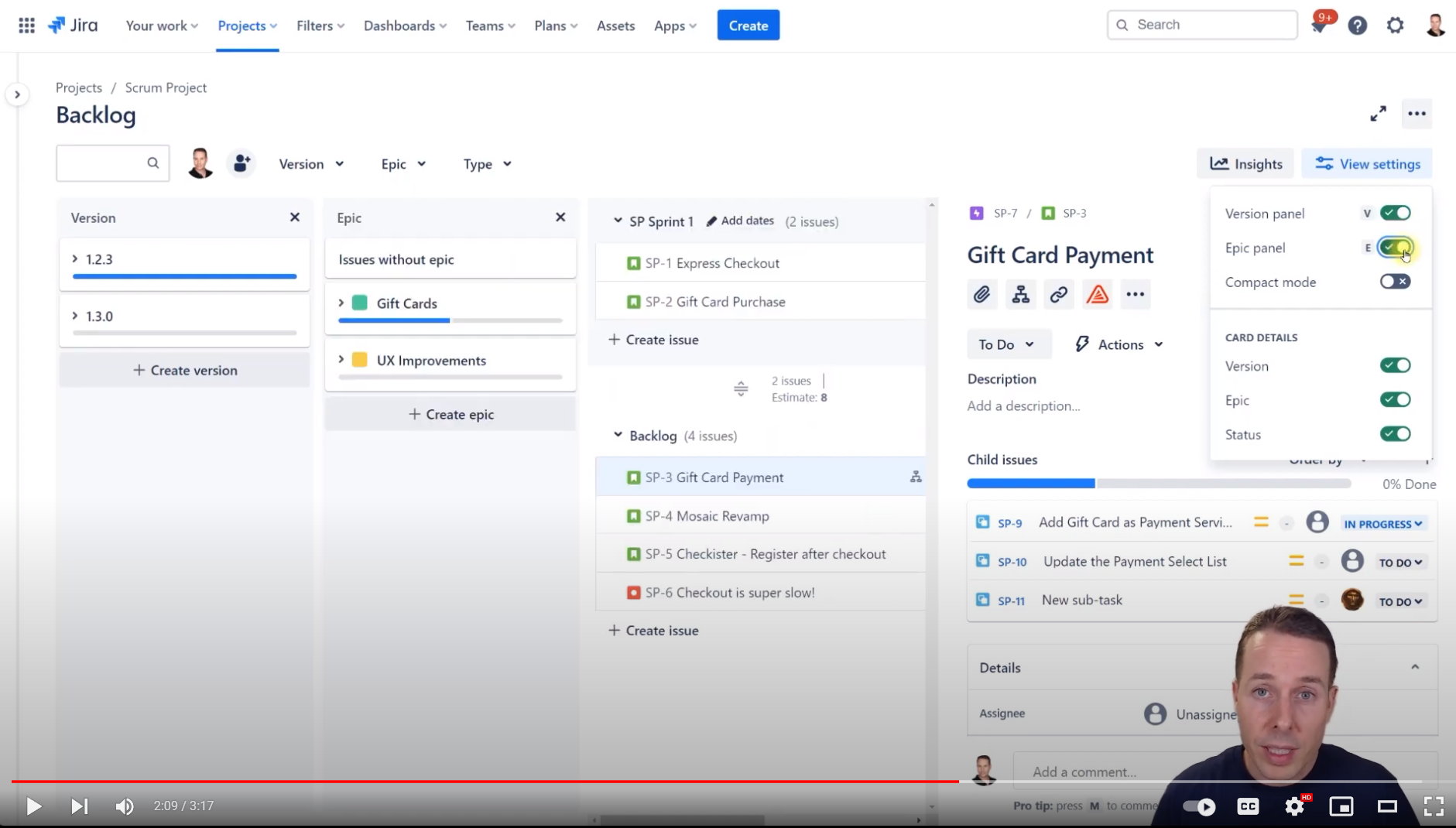The width and height of the screenshot is (1456, 828).
Task: Open the notifications bell icon
Action: (x=1319, y=26)
